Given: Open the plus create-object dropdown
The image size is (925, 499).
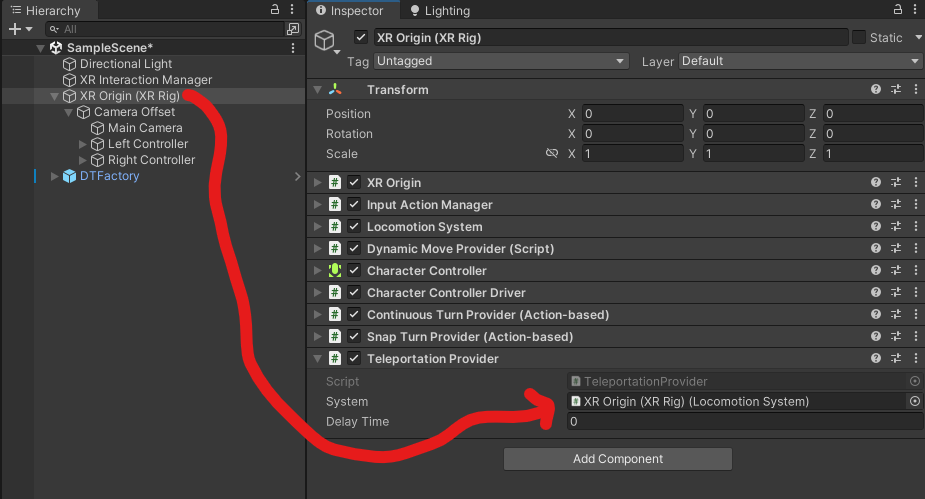Looking at the screenshot, I should 20,29.
